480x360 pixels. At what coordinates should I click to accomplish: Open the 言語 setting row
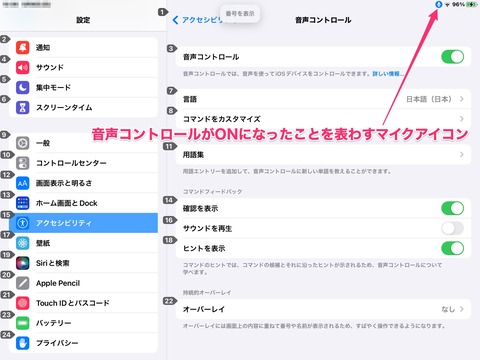(x=323, y=99)
